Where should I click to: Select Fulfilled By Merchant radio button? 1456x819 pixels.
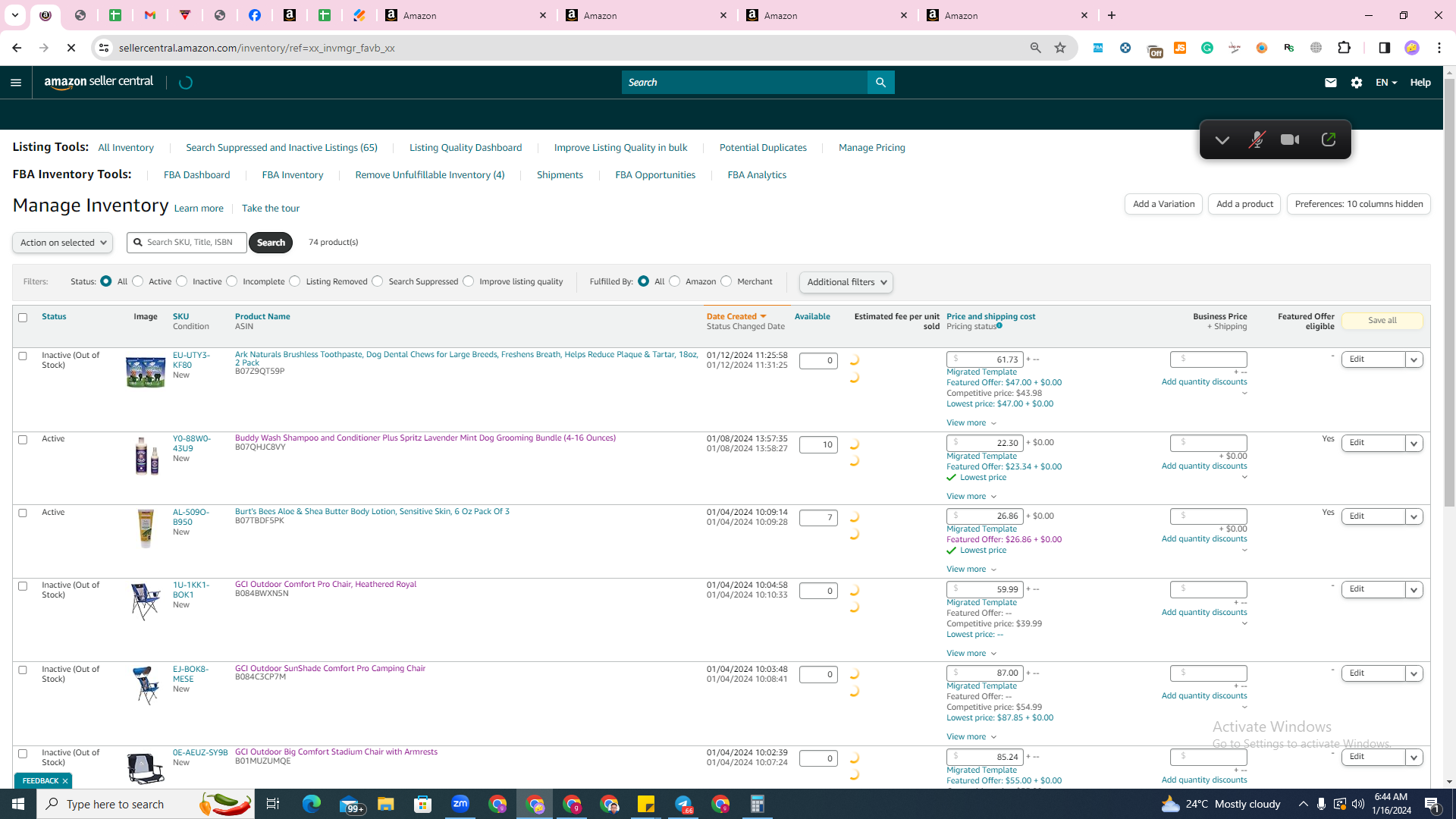point(726,281)
